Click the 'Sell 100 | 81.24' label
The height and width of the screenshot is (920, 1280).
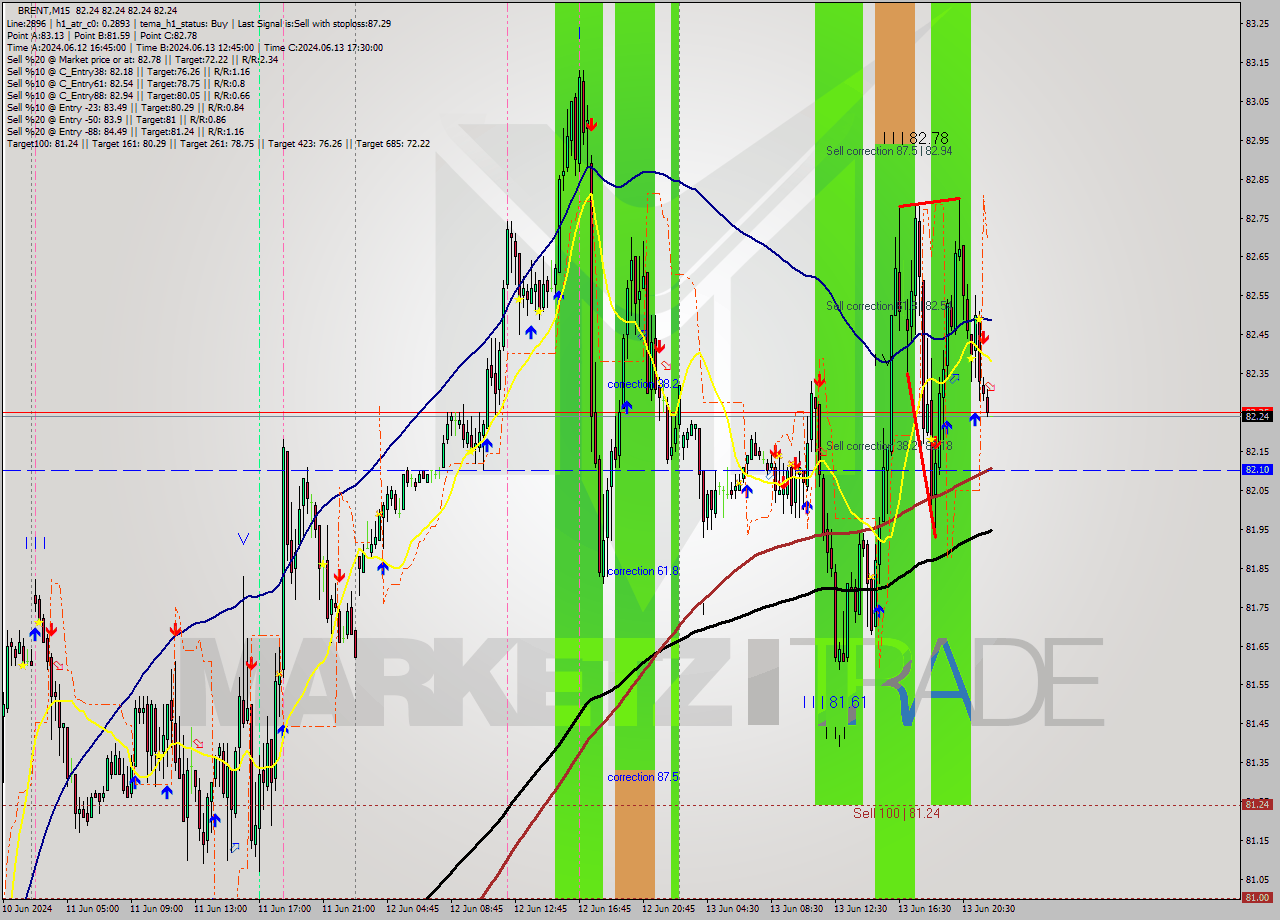point(896,813)
